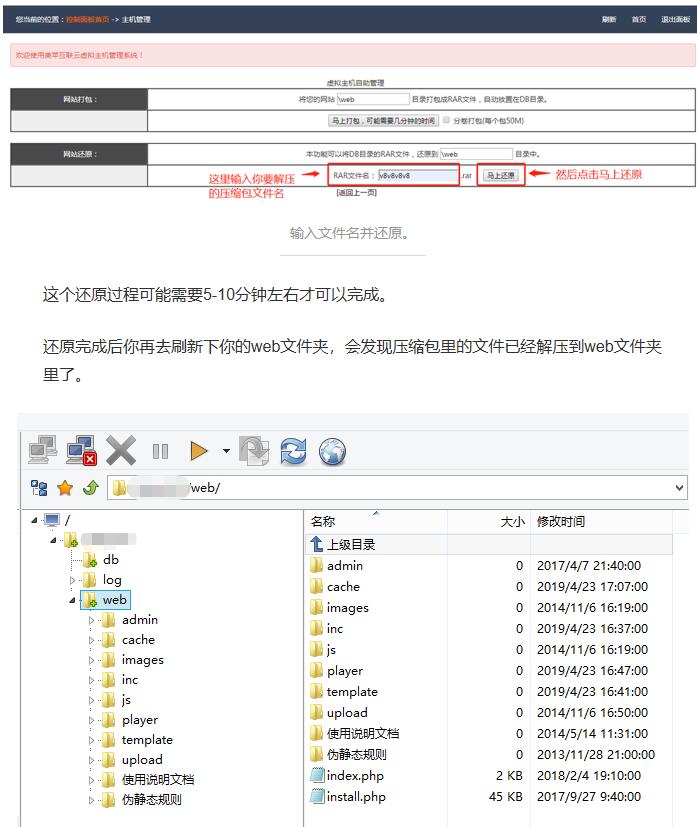This screenshot has height=827, width=697.
Task: Select the player folder in the file list
Action: tap(345, 671)
